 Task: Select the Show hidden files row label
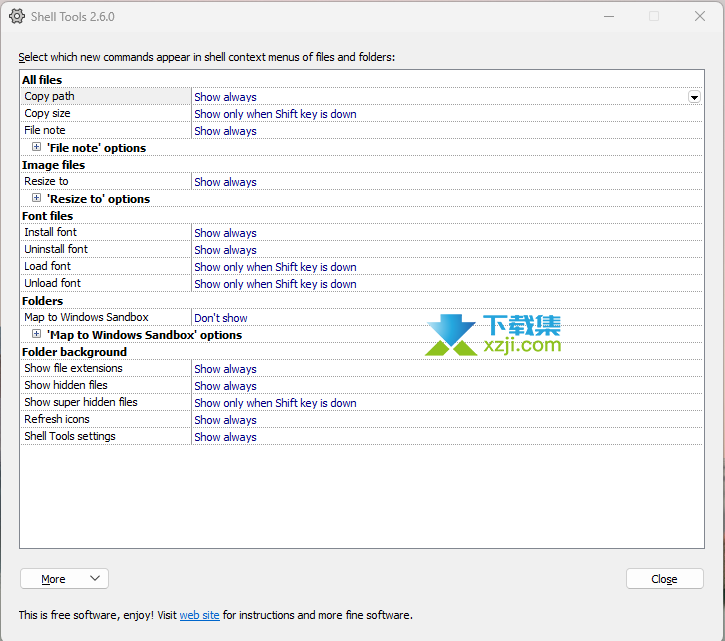66,385
